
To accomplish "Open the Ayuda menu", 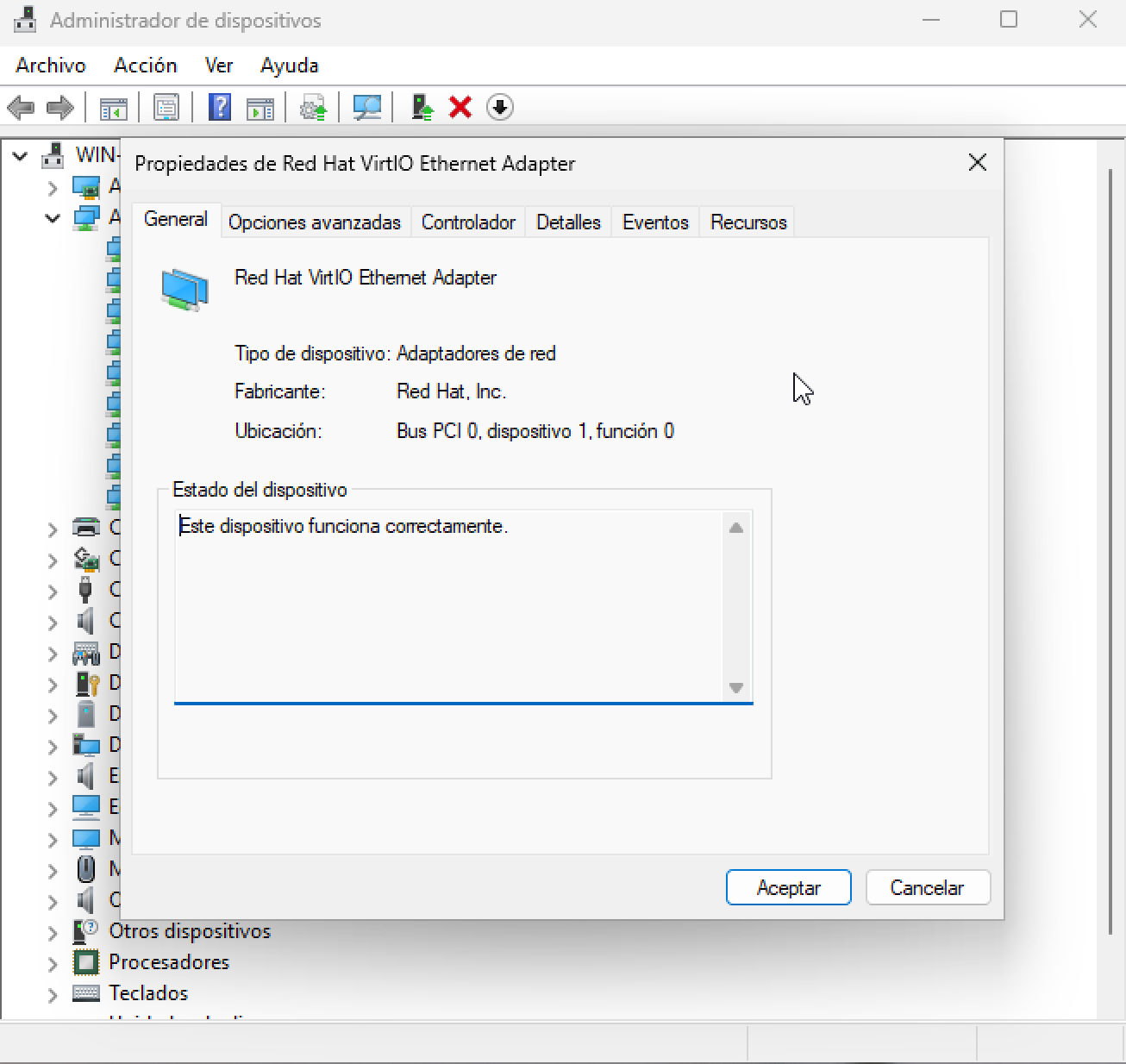I will [290, 66].
